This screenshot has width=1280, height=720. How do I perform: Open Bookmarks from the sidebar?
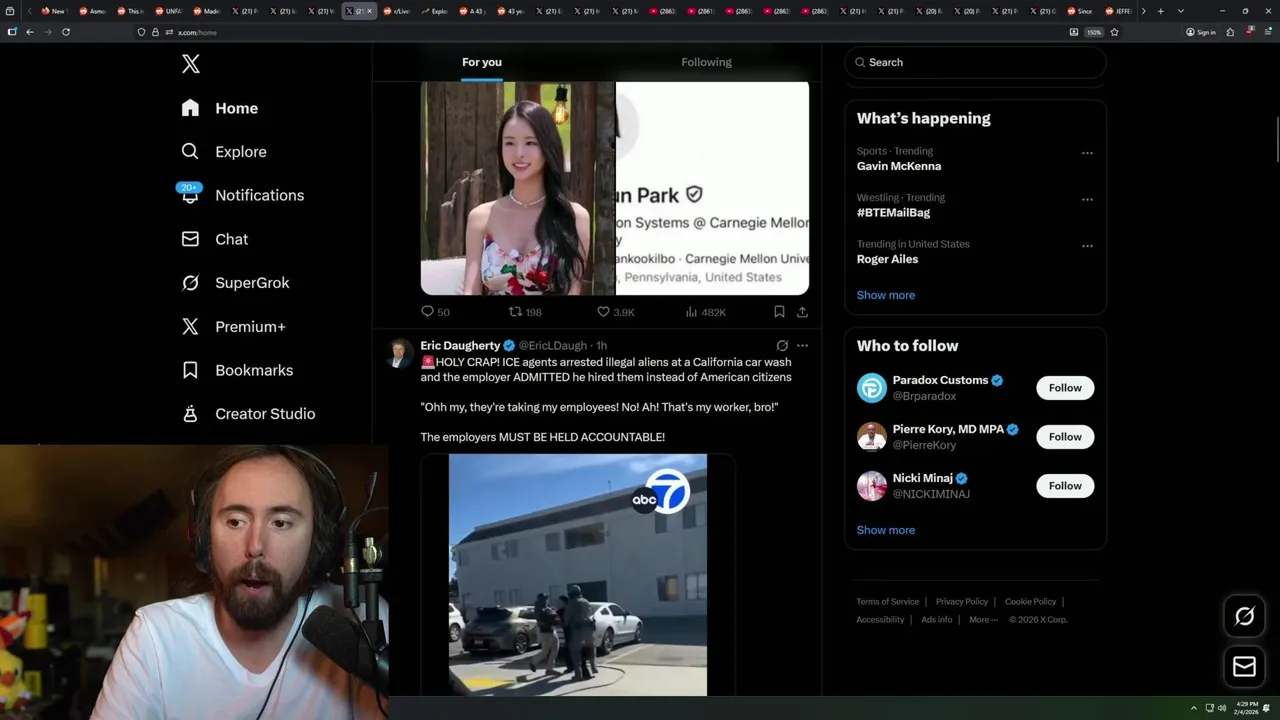238,370
